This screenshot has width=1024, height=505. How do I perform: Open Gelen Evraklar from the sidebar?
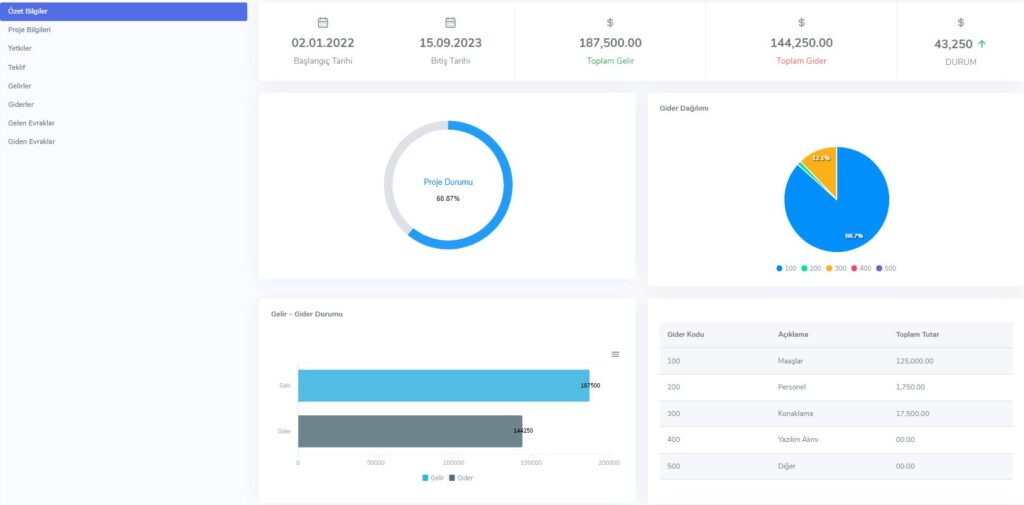[31, 123]
